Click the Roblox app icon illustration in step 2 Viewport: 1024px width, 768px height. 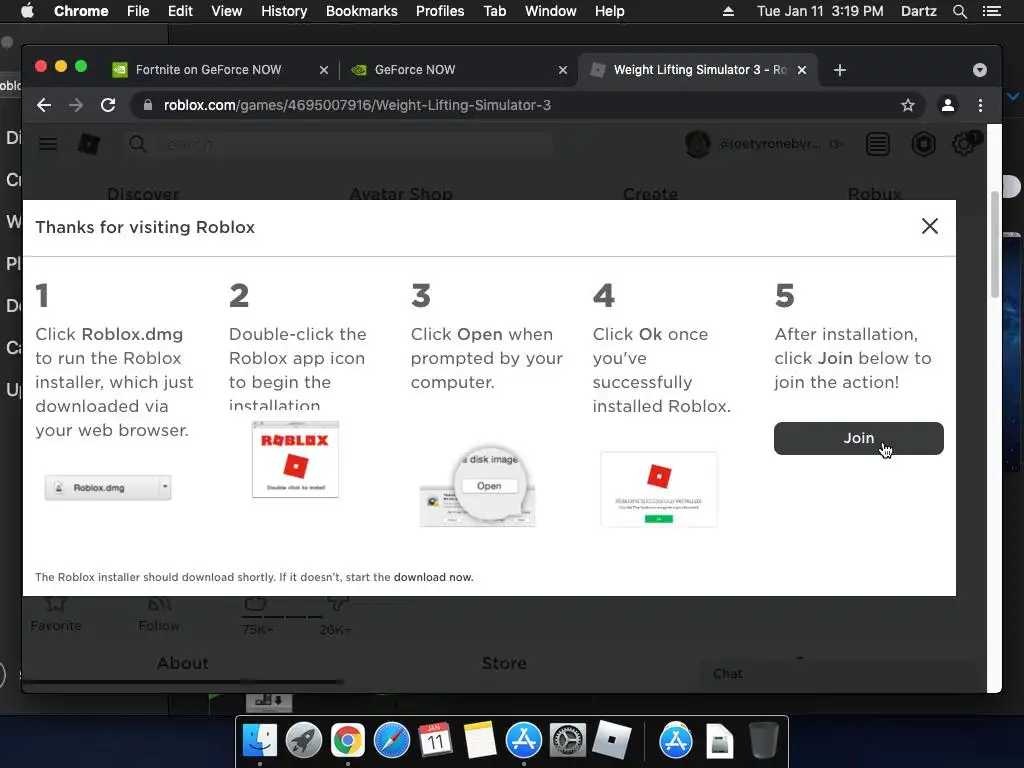tap(295, 459)
